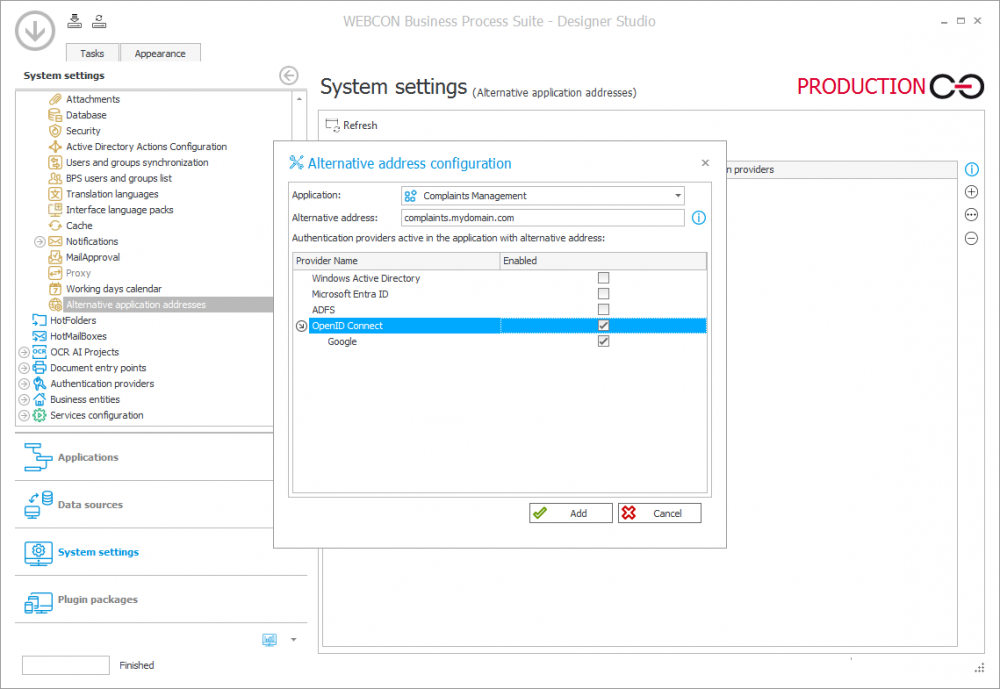Click the HotFolders icon
Screen dimensions: 1000x689
pos(40,320)
